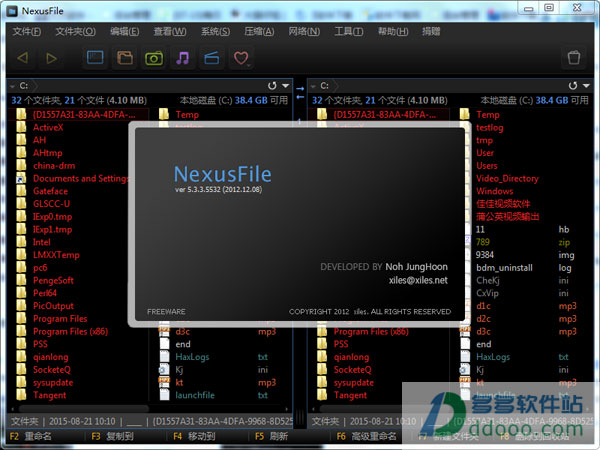Select d1c mp3 file in right panel
Screen dimensions: 600x450
(483, 306)
